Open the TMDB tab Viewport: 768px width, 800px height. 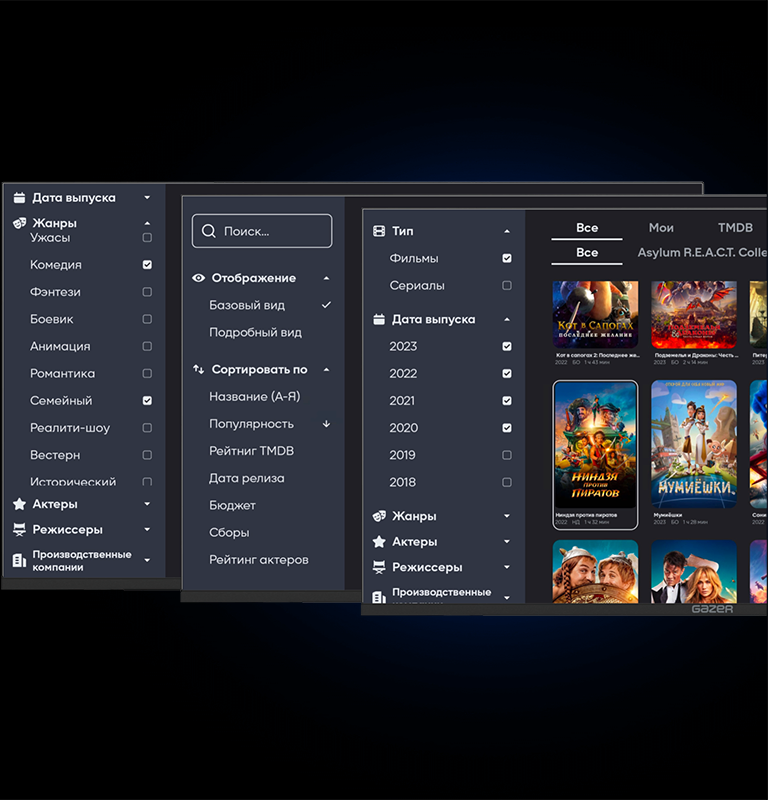735,228
